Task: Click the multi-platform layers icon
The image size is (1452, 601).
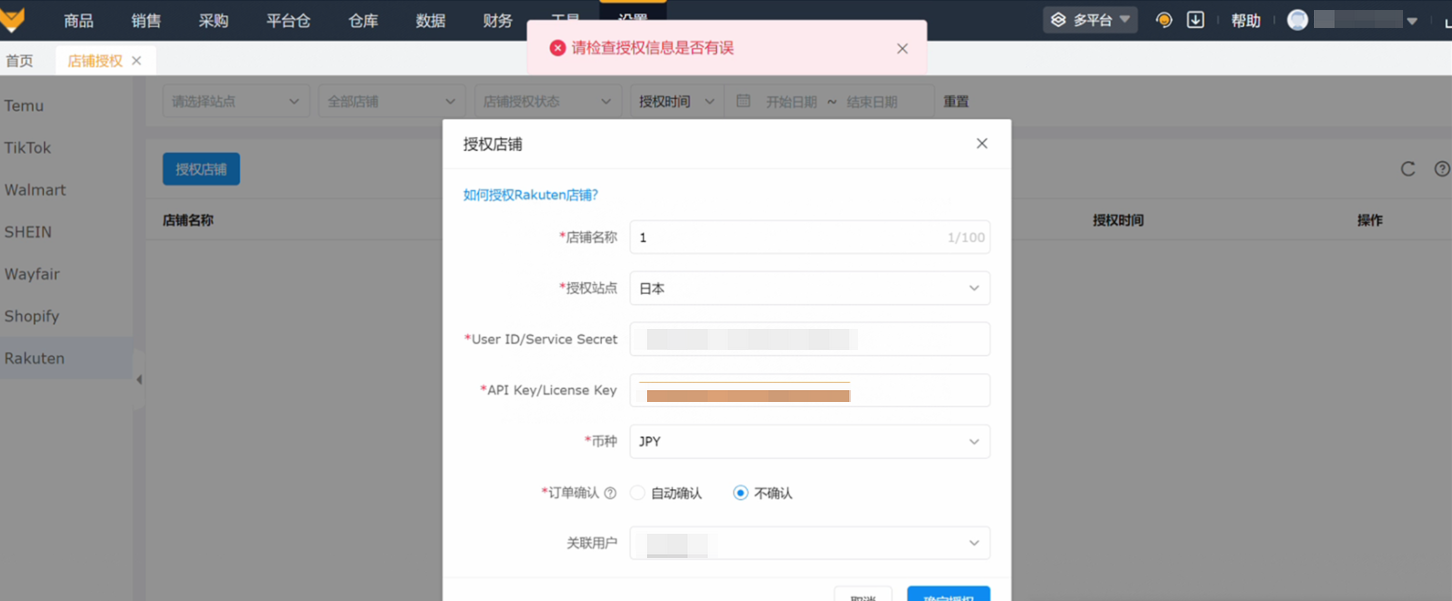Action: click(x=1058, y=20)
